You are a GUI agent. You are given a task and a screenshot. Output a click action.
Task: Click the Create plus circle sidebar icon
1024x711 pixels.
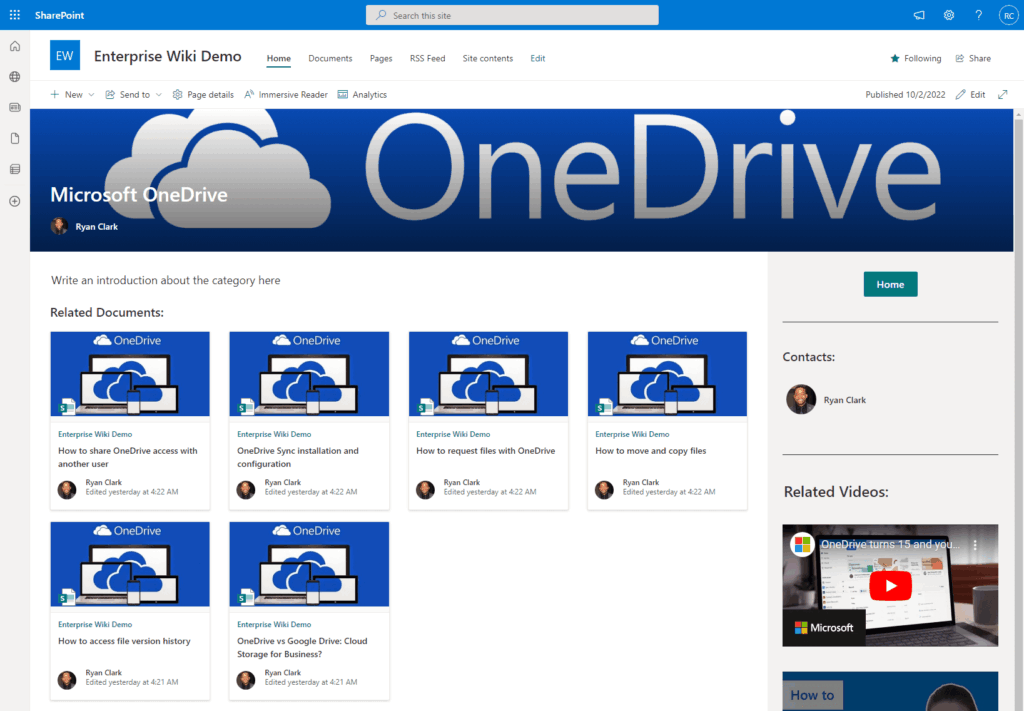[x=15, y=201]
